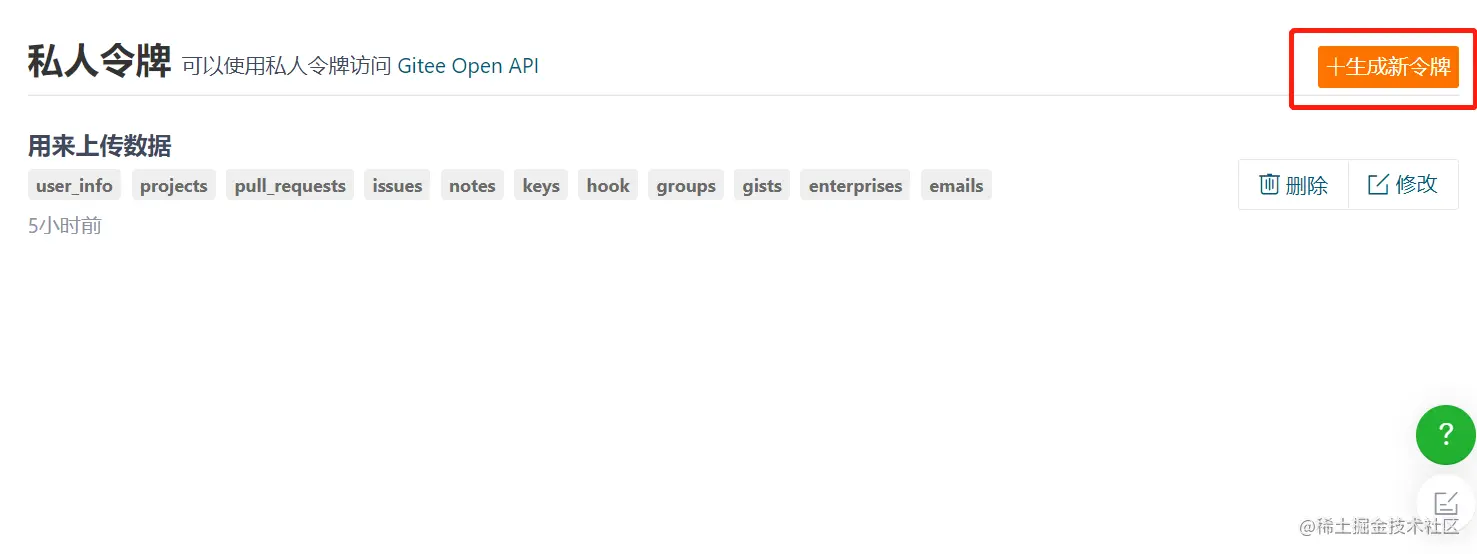Viewport: 1477px width, 554px height.
Task: Click the 用来上传数据 token title
Action: (99, 146)
